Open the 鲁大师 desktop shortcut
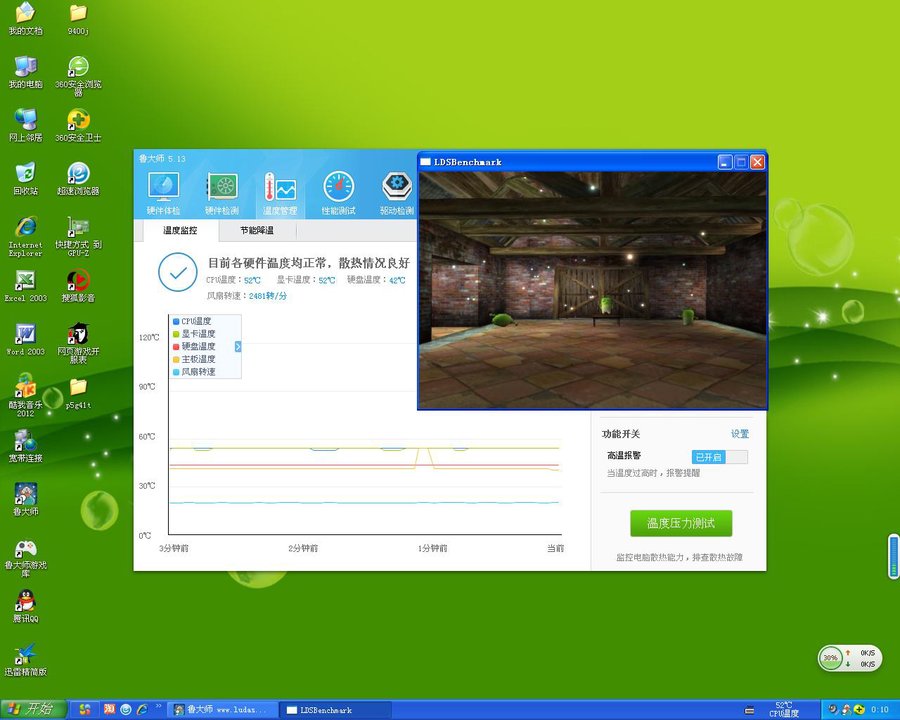 tap(25, 499)
